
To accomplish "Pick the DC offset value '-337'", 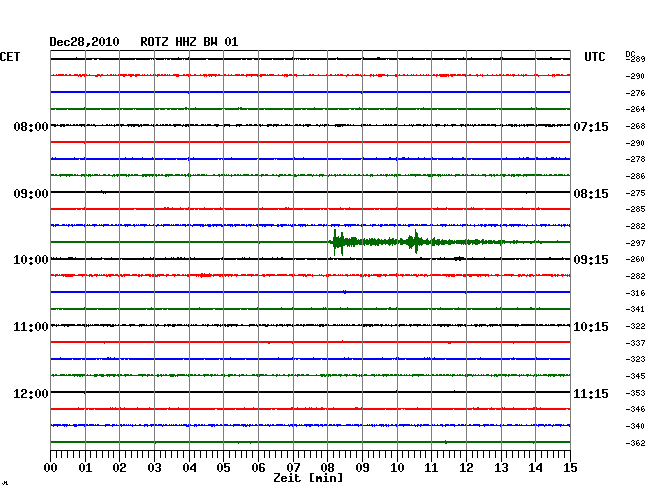I will [x=635, y=343].
